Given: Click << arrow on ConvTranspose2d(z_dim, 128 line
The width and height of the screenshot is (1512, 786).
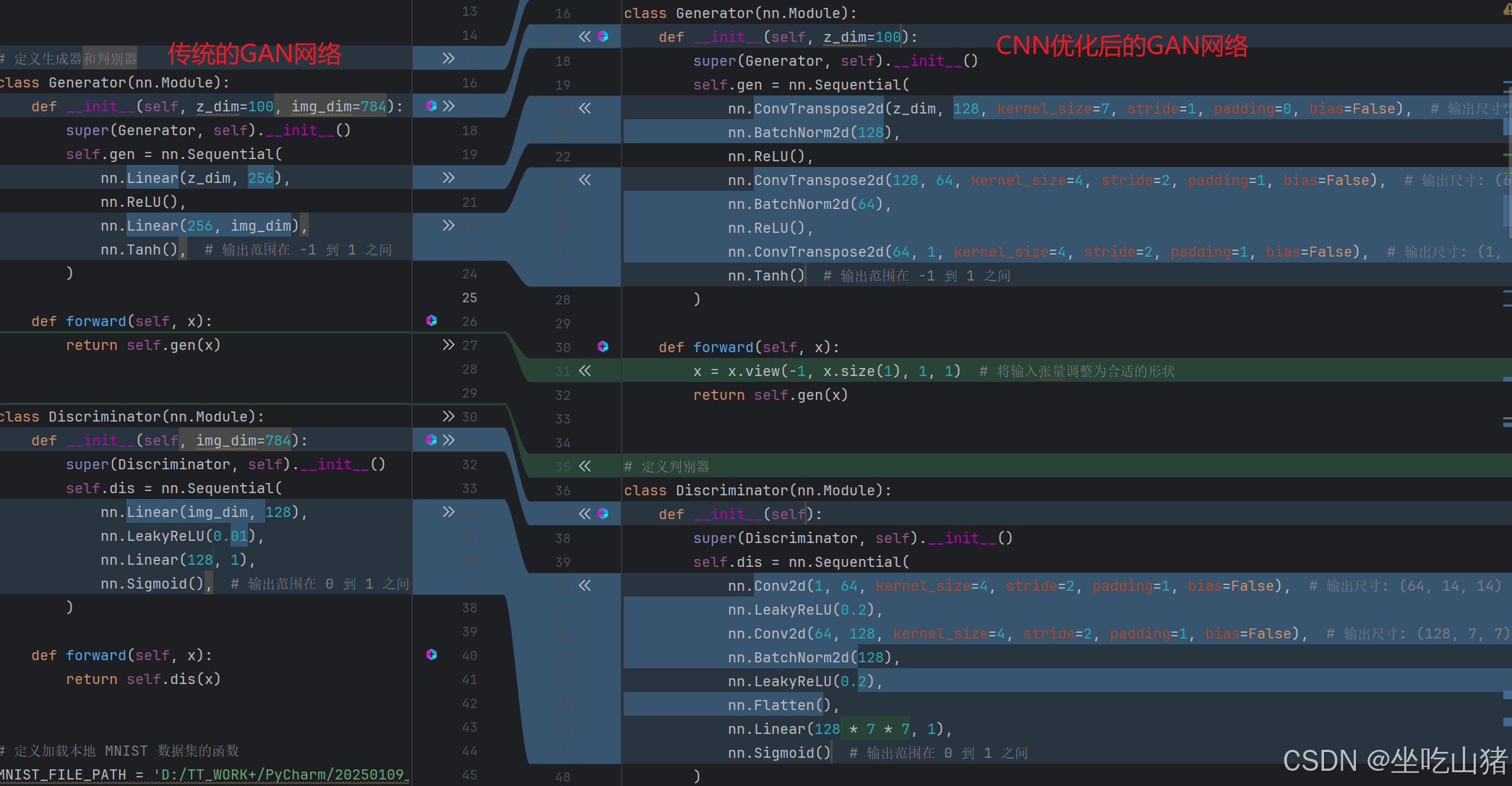Looking at the screenshot, I should pyautogui.click(x=585, y=108).
